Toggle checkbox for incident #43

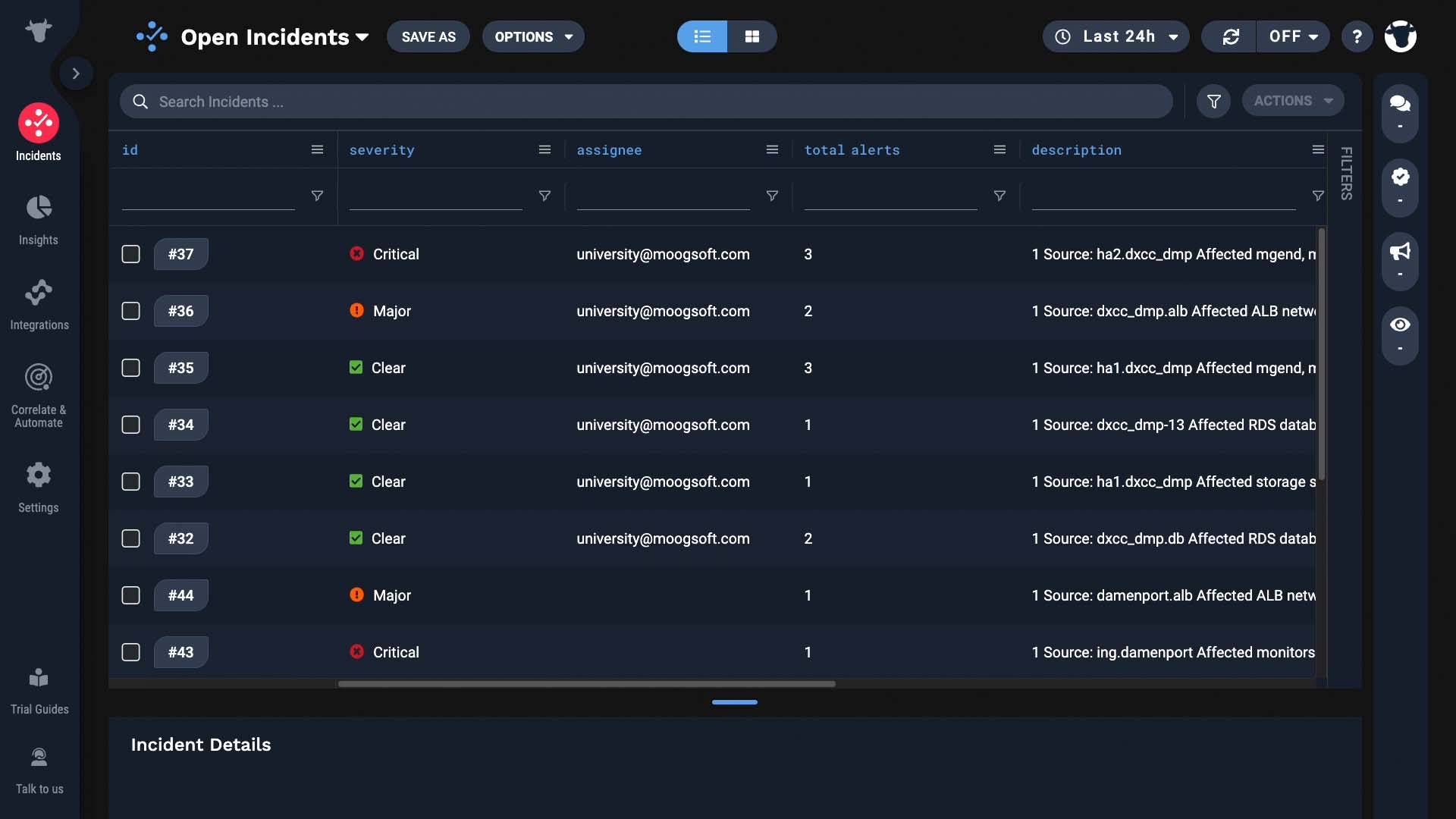point(131,651)
